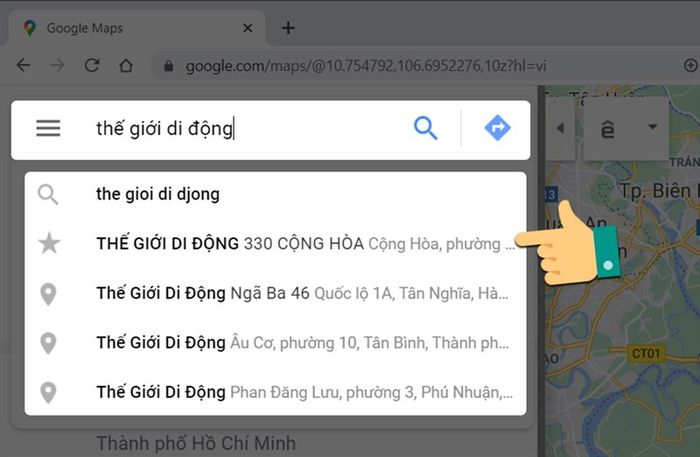Expand the input tools dropdown arrow

(x=653, y=127)
